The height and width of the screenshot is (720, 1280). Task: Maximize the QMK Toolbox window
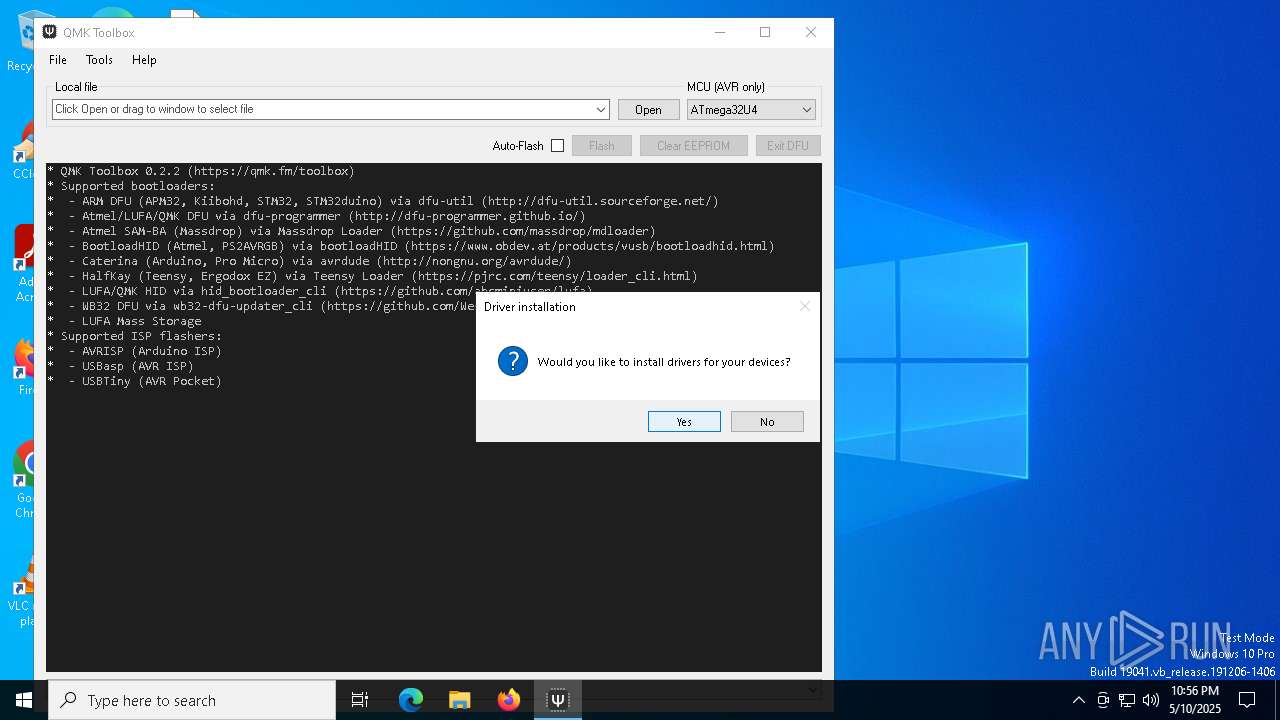pos(765,32)
